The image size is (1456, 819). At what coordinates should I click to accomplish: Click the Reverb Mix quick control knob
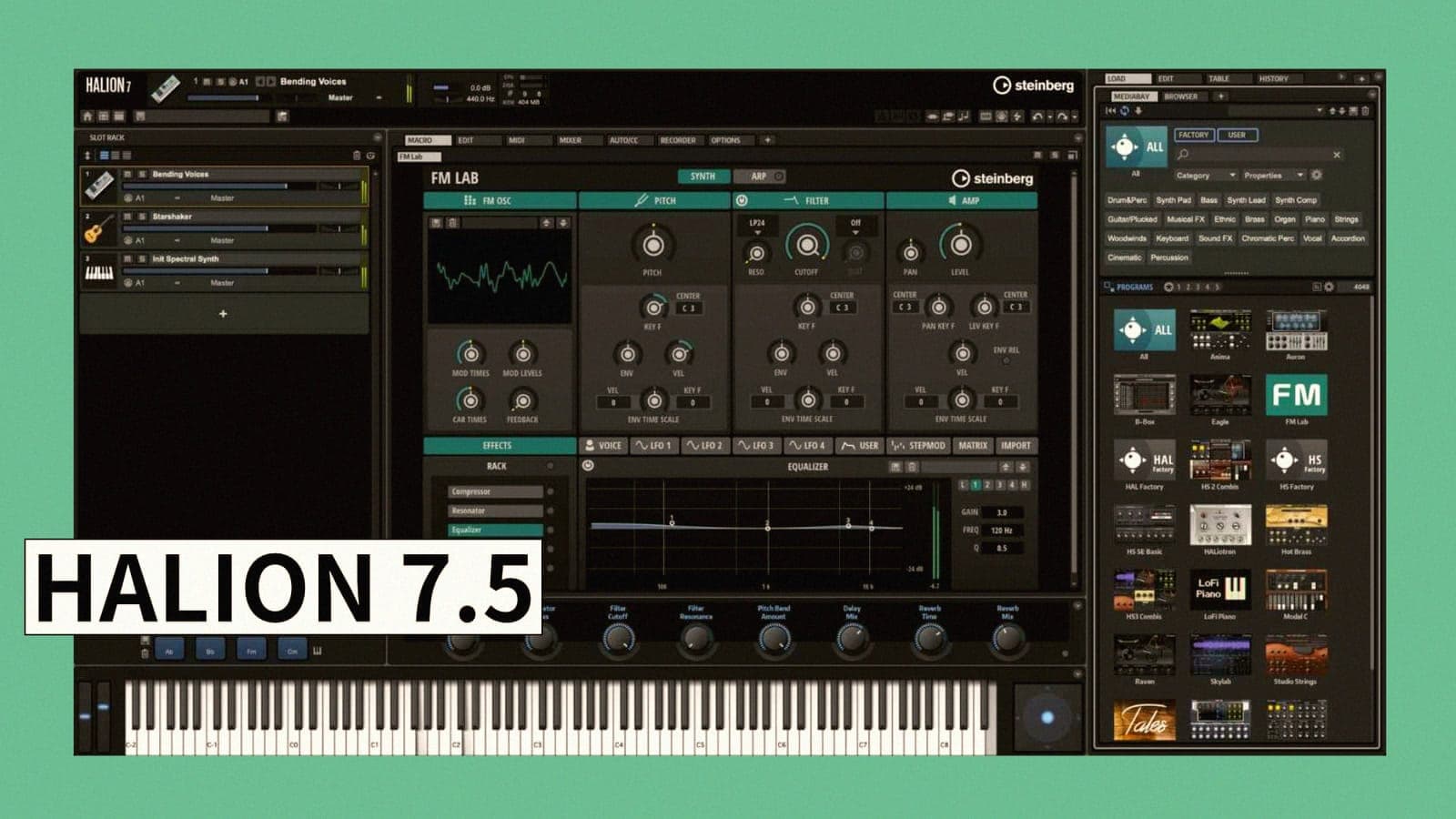[x=1007, y=639]
